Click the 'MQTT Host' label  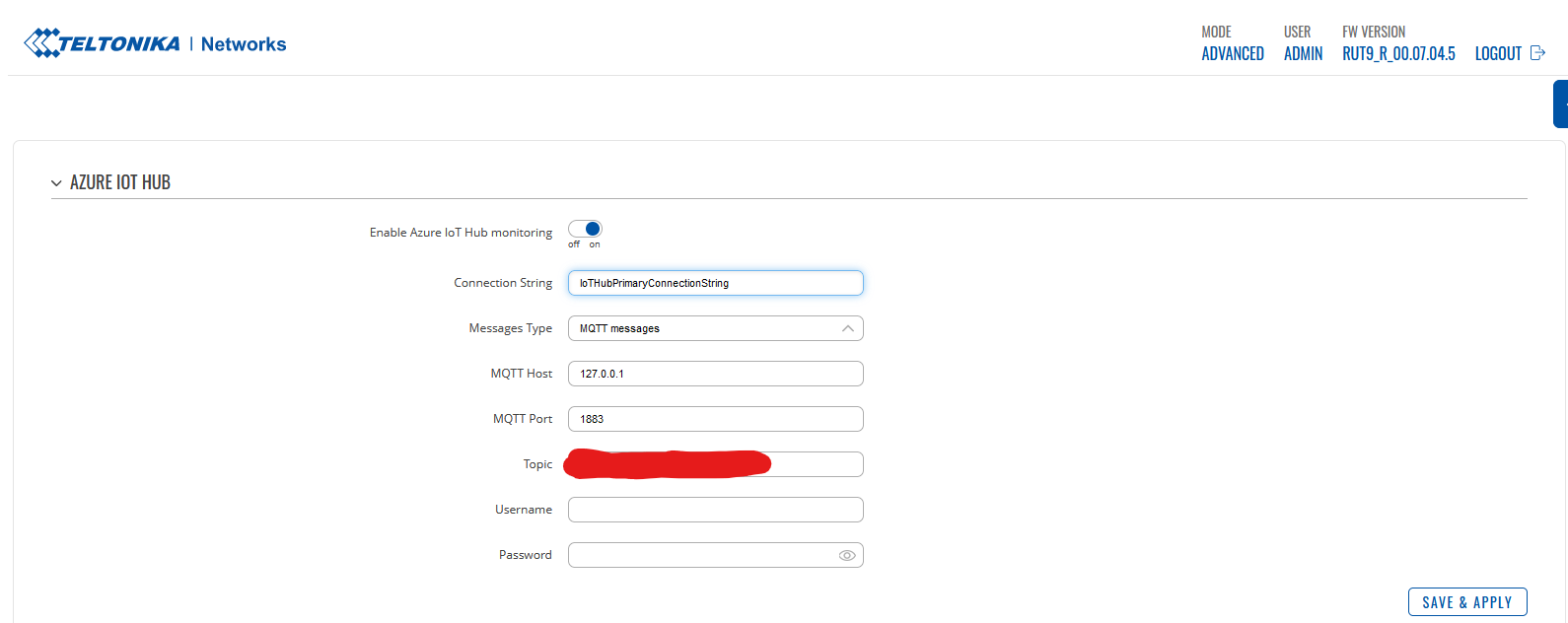click(x=522, y=374)
